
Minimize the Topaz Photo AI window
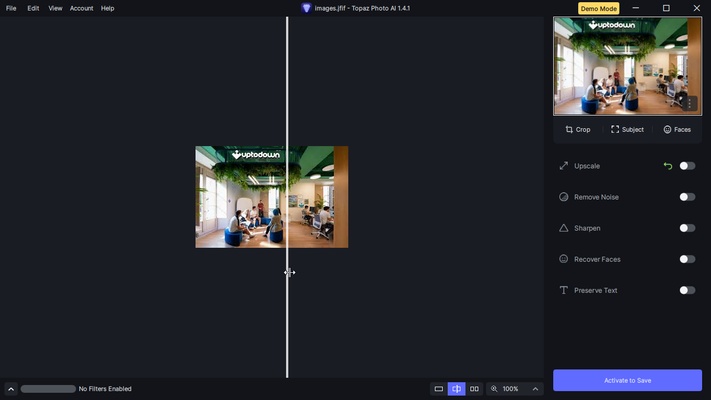point(636,8)
